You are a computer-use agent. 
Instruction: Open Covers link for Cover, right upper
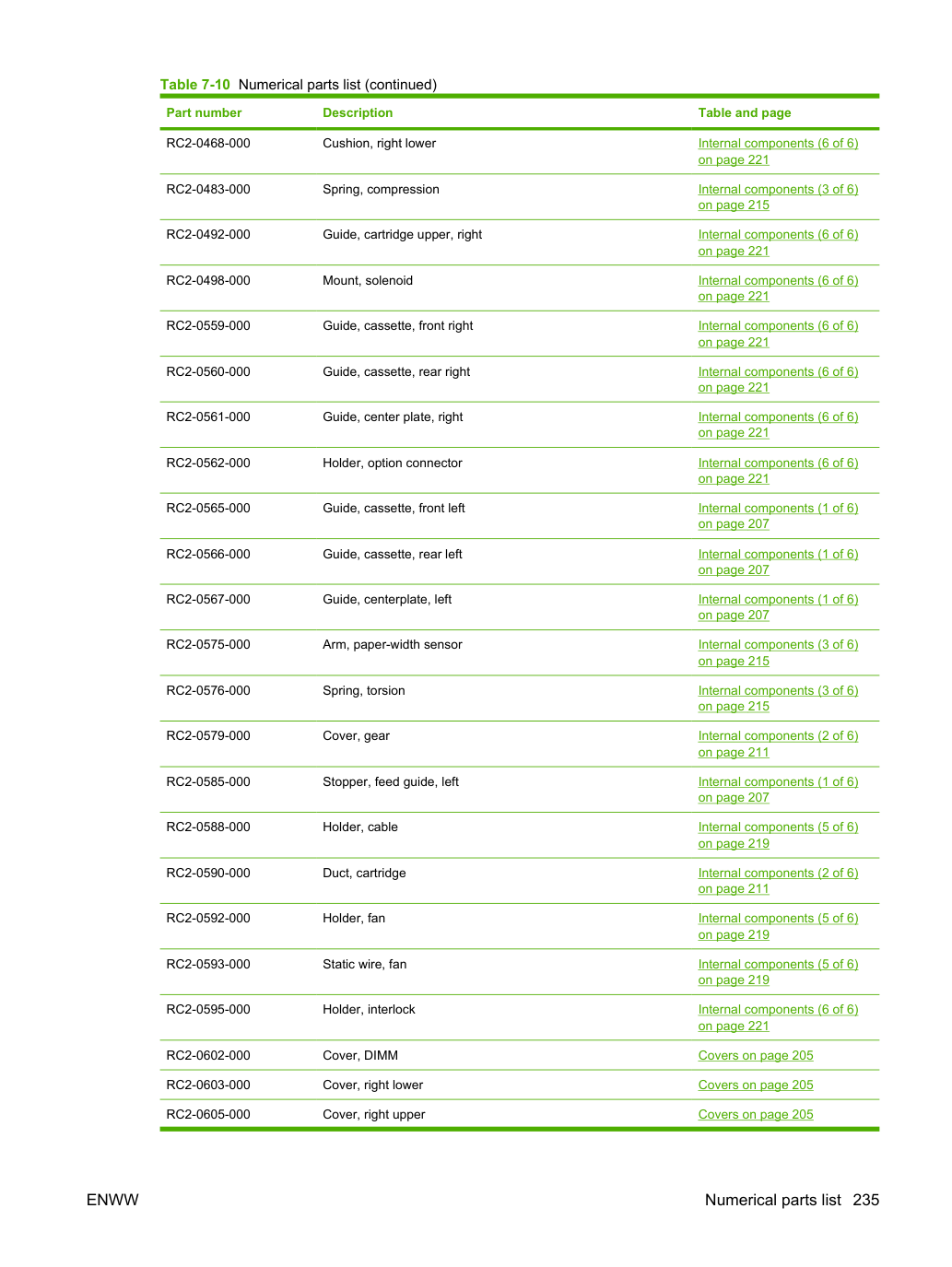[x=756, y=1114]
